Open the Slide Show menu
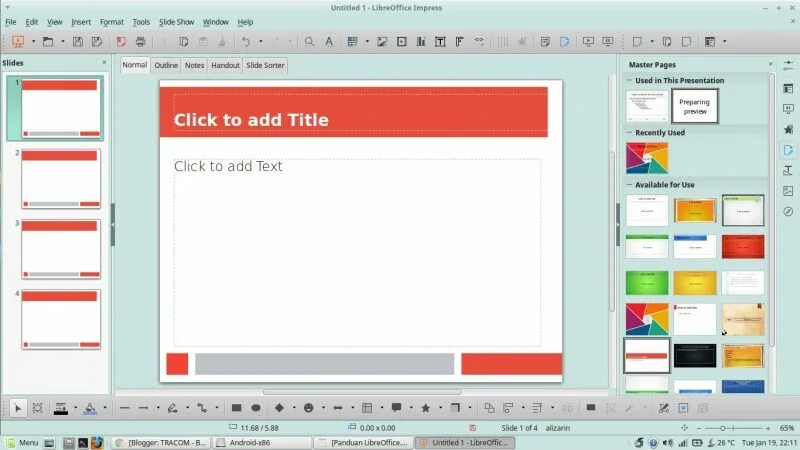 coord(177,22)
